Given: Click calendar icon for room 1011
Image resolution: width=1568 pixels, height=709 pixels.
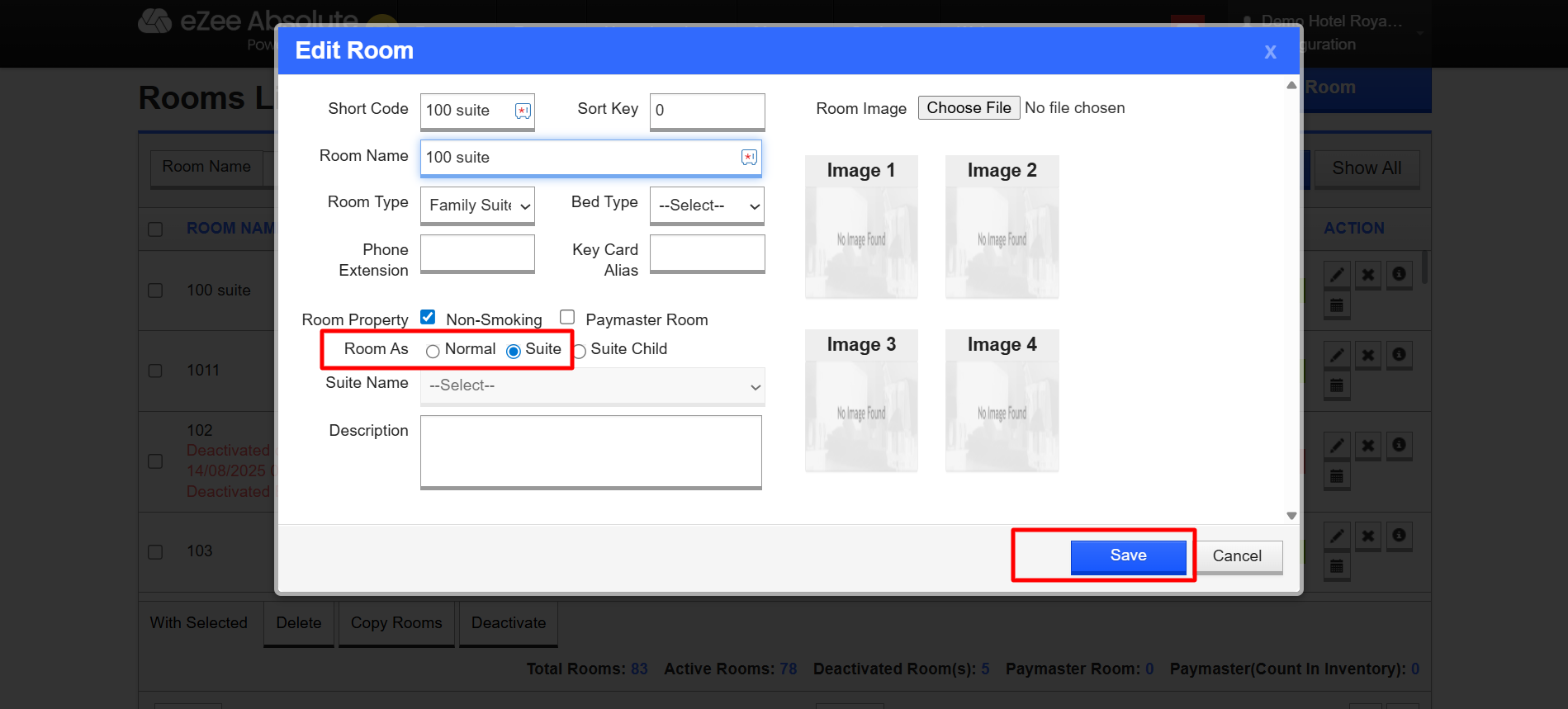Looking at the screenshot, I should click(1337, 385).
